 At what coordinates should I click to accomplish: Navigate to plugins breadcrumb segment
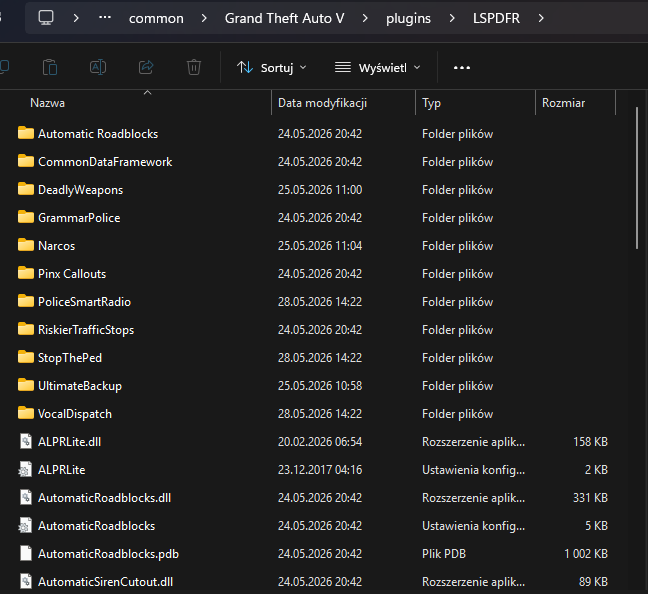coord(408,18)
